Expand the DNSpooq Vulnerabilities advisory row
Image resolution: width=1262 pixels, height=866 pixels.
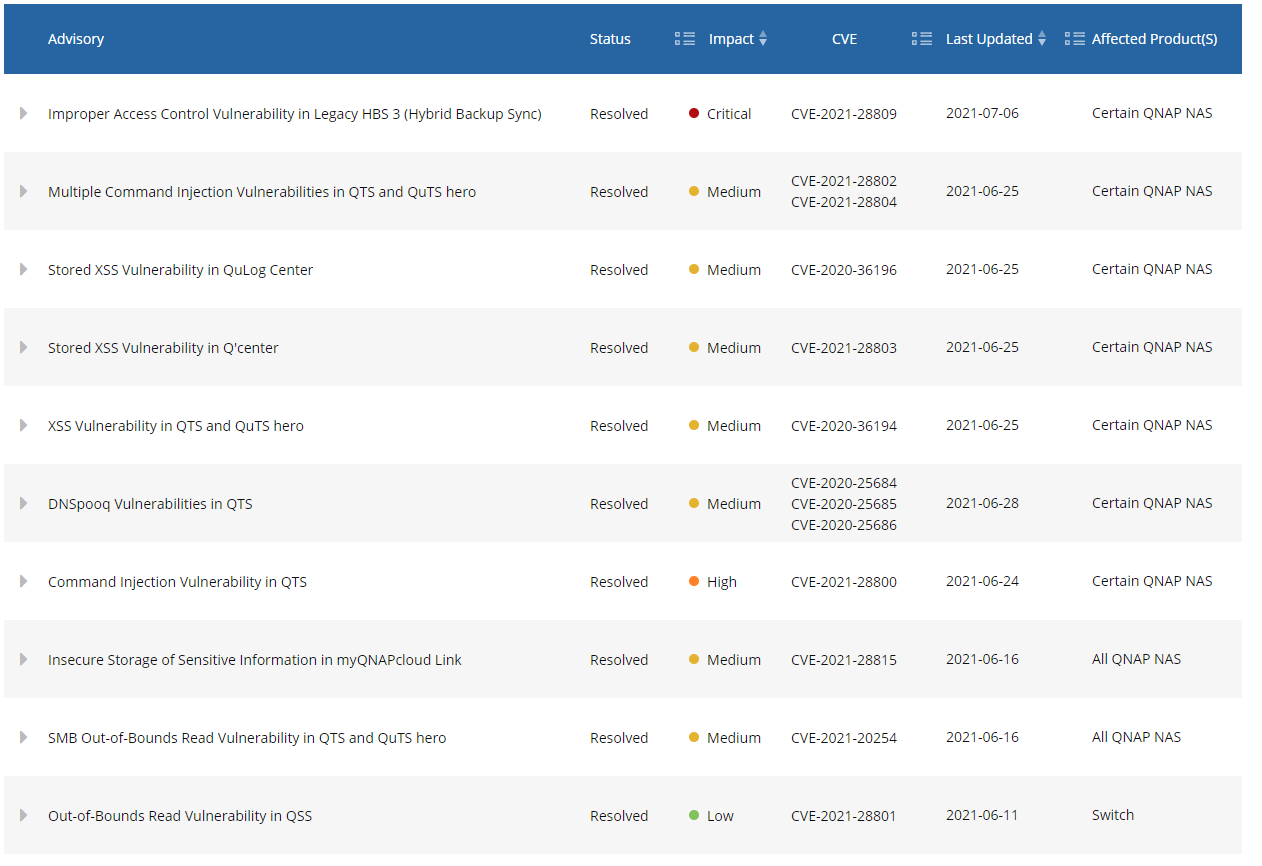click(23, 503)
